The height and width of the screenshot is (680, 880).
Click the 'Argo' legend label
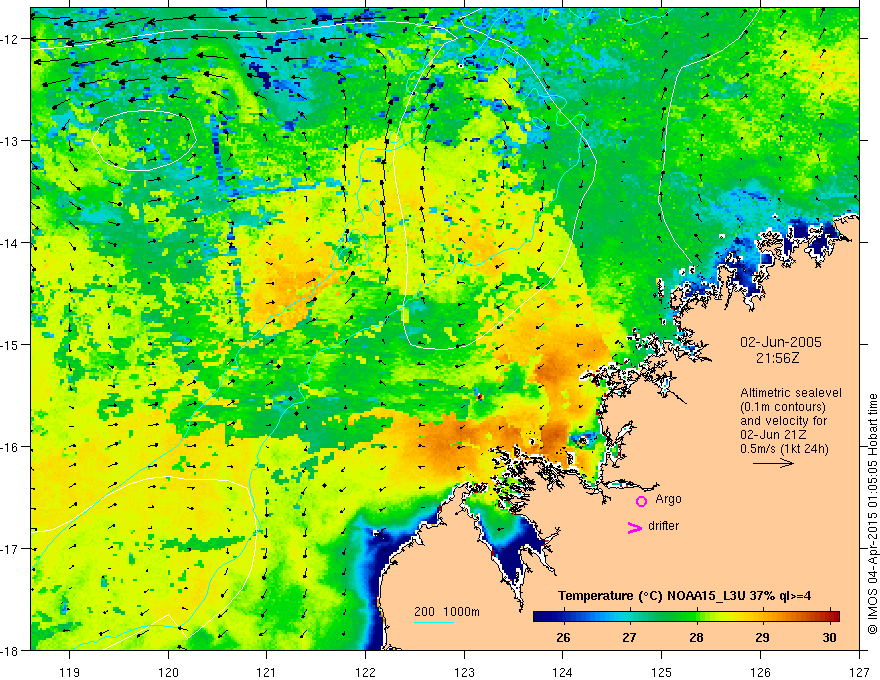pyautogui.click(x=668, y=499)
